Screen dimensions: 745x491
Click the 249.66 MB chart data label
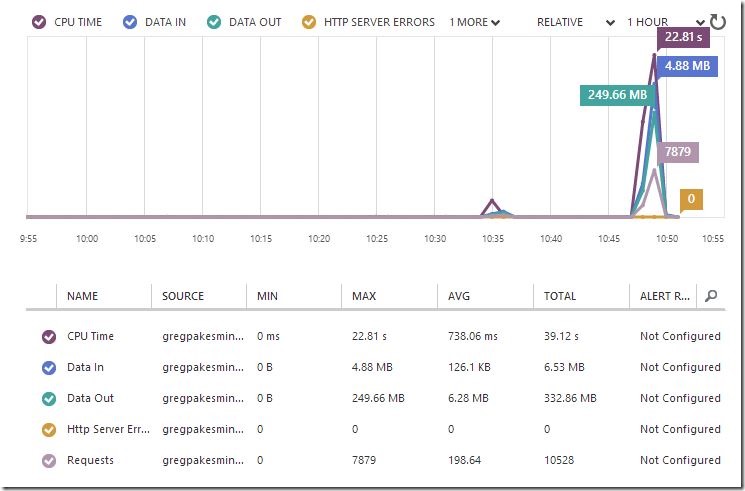tap(617, 95)
